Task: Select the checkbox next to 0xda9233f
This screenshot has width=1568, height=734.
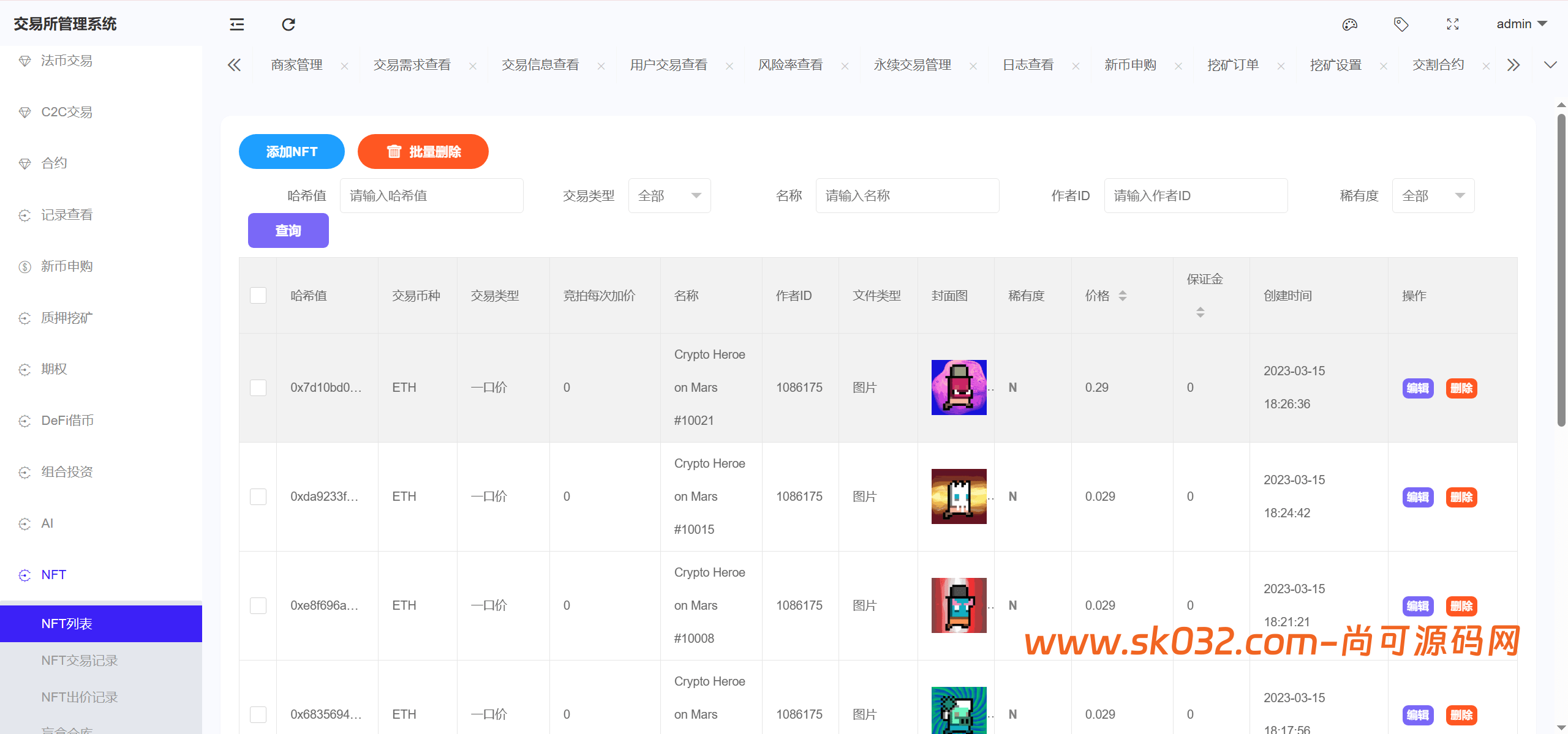Action: tap(258, 496)
